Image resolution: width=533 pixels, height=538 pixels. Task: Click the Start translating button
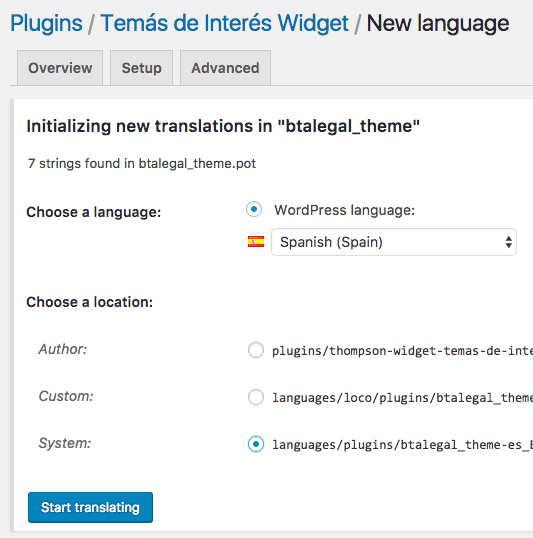90,507
